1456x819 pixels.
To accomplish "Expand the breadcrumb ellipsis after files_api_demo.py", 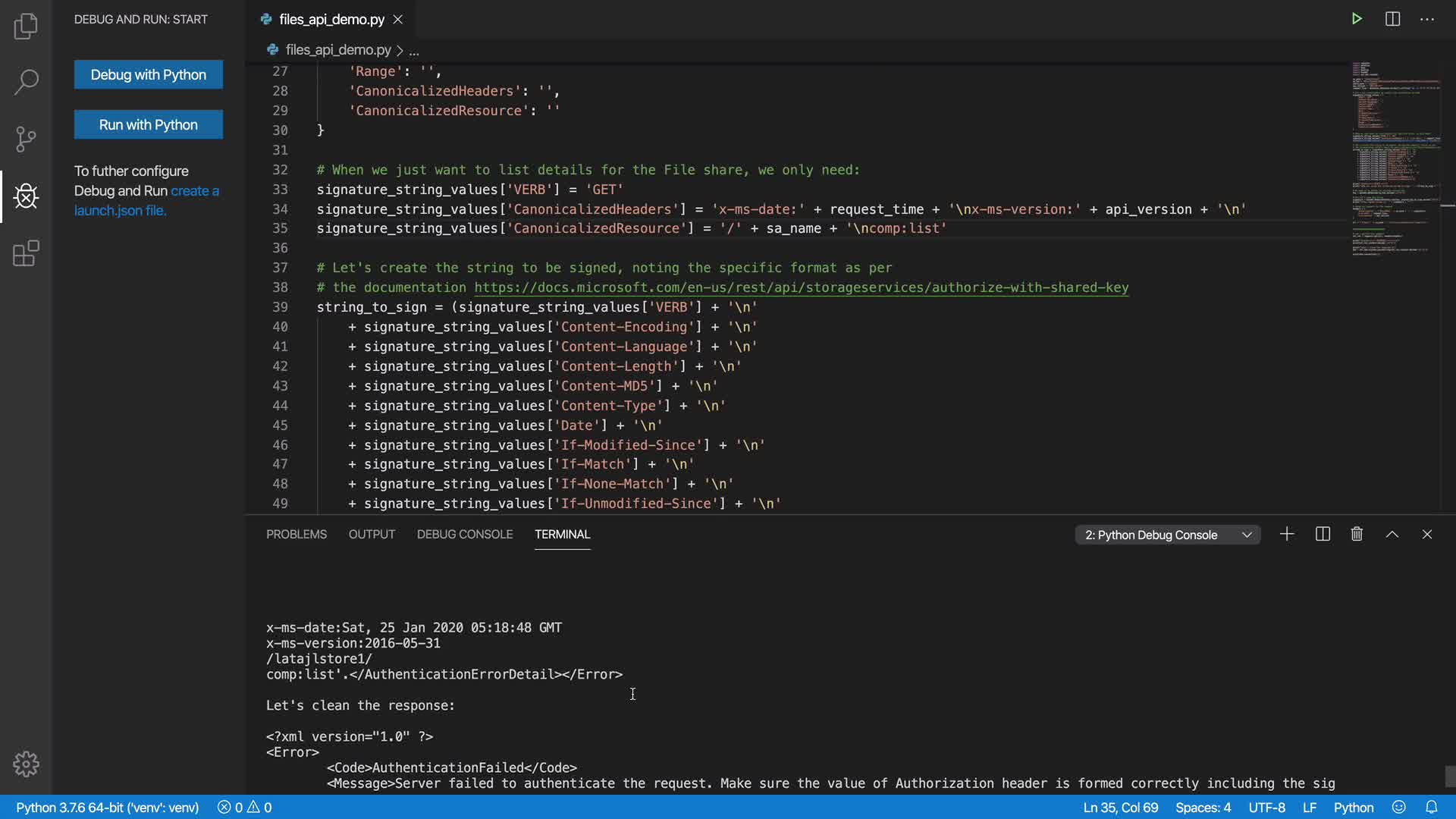I will click(x=414, y=51).
